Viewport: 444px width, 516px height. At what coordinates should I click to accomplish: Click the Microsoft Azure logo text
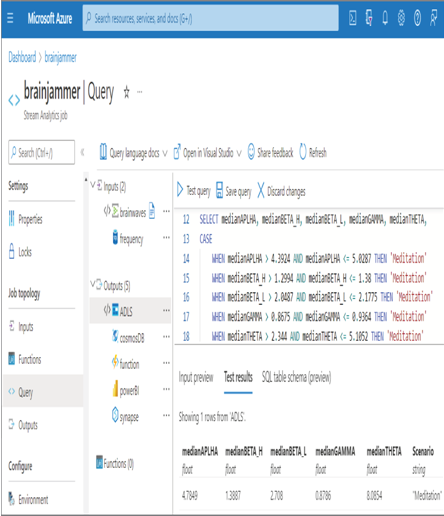pos(50,18)
